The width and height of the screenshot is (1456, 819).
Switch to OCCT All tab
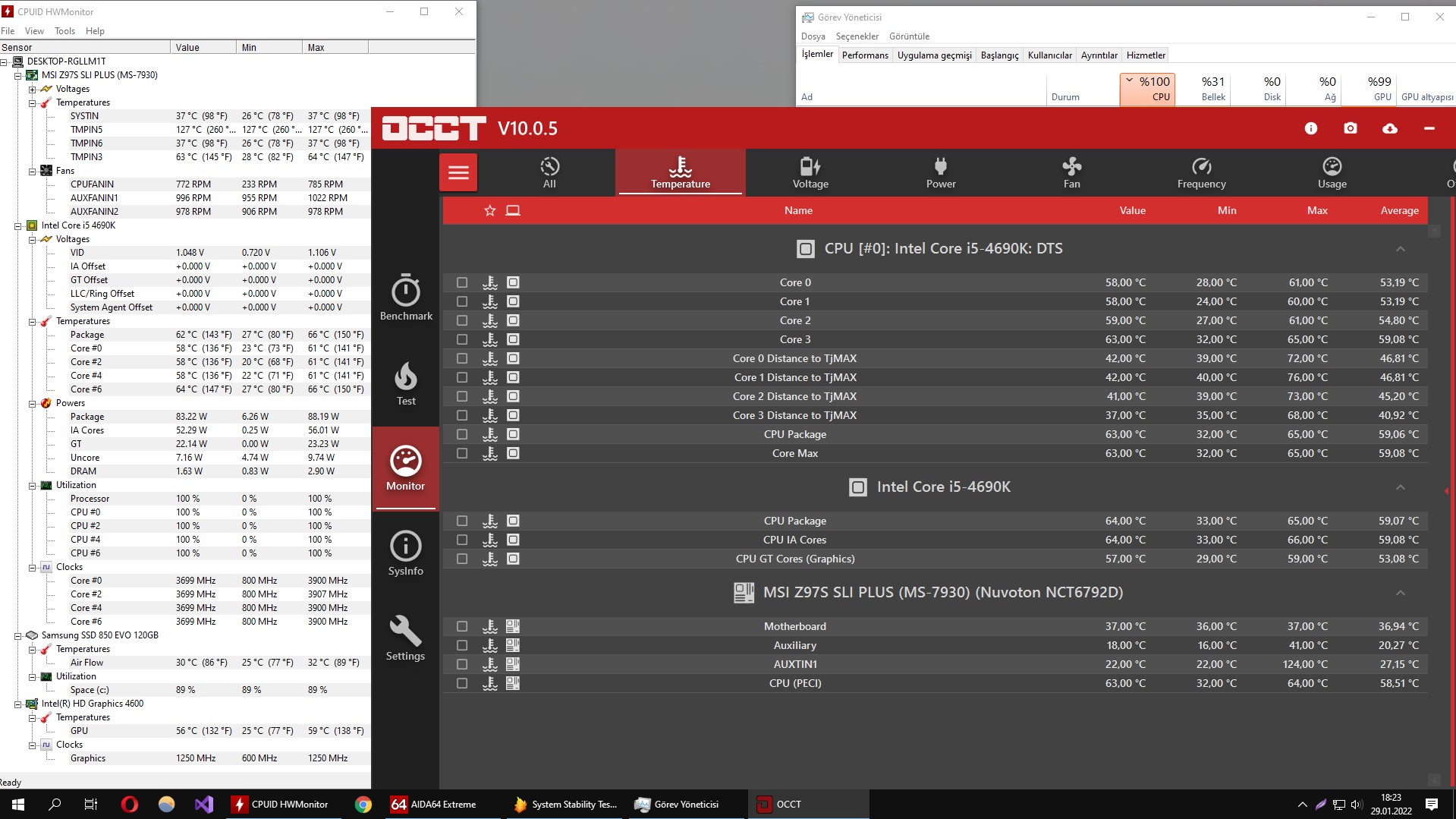(x=549, y=172)
